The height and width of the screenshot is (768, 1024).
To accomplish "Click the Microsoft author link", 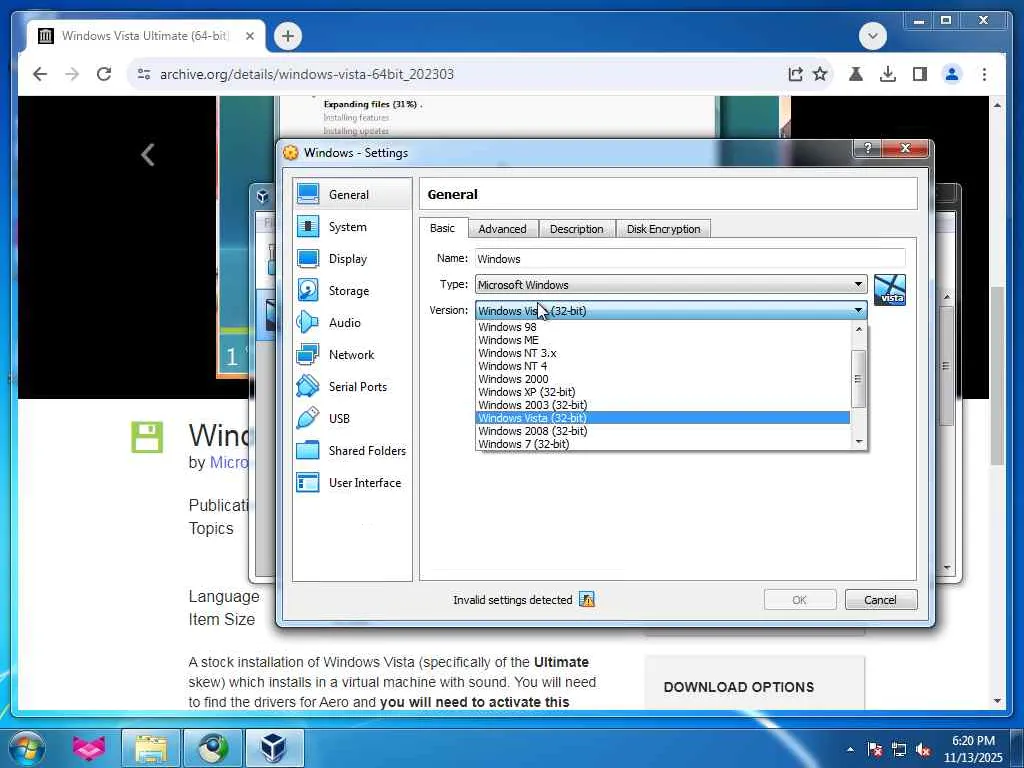I will click(229, 462).
